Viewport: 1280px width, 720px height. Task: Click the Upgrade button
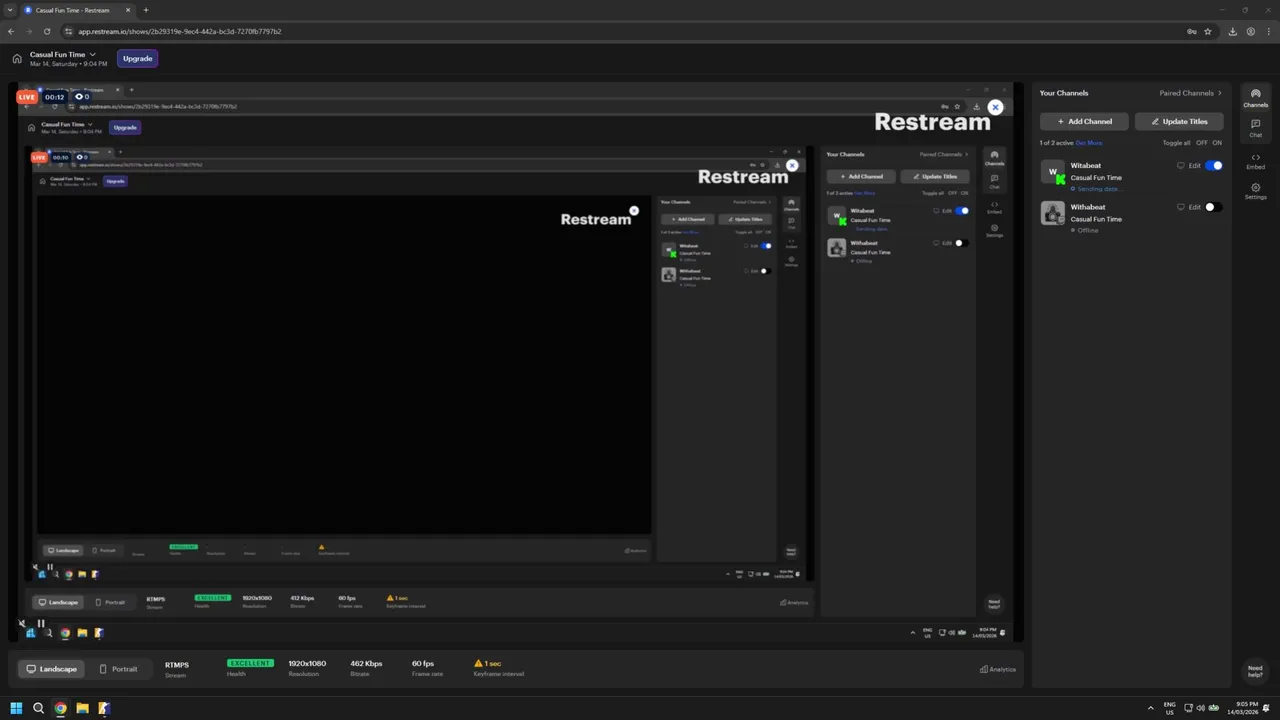click(x=137, y=58)
